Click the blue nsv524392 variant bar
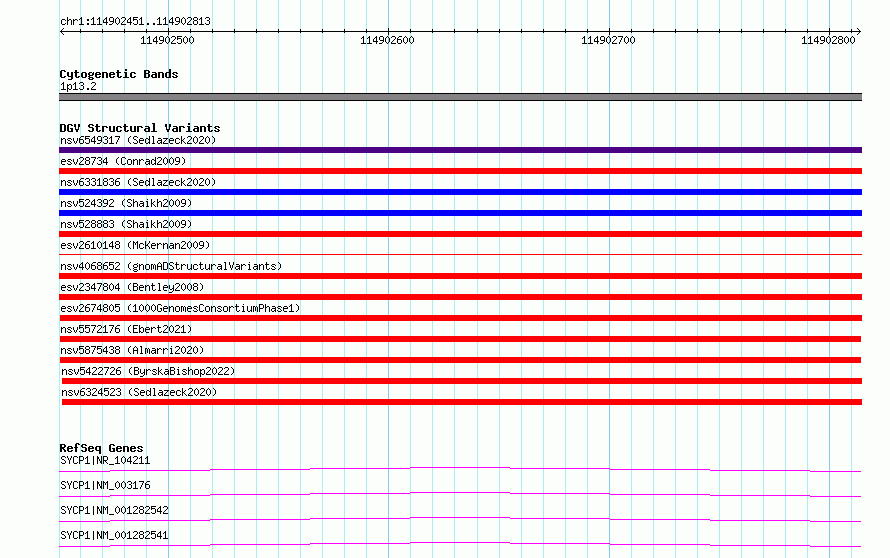This screenshot has width=890, height=558. [x=460, y=213]
